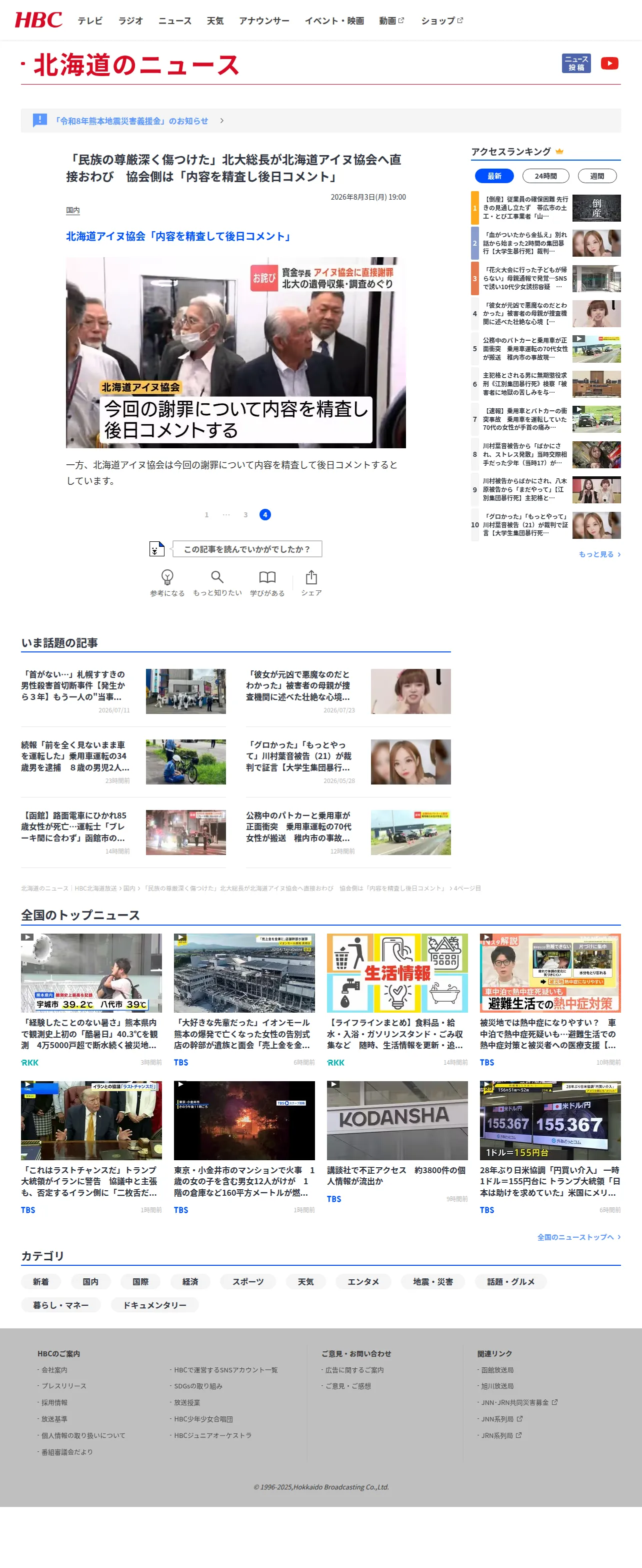The width and height of the screenshot is (642, 1568).
Task: Select the 経済 category chip
Action: [x=190, y=1281]
